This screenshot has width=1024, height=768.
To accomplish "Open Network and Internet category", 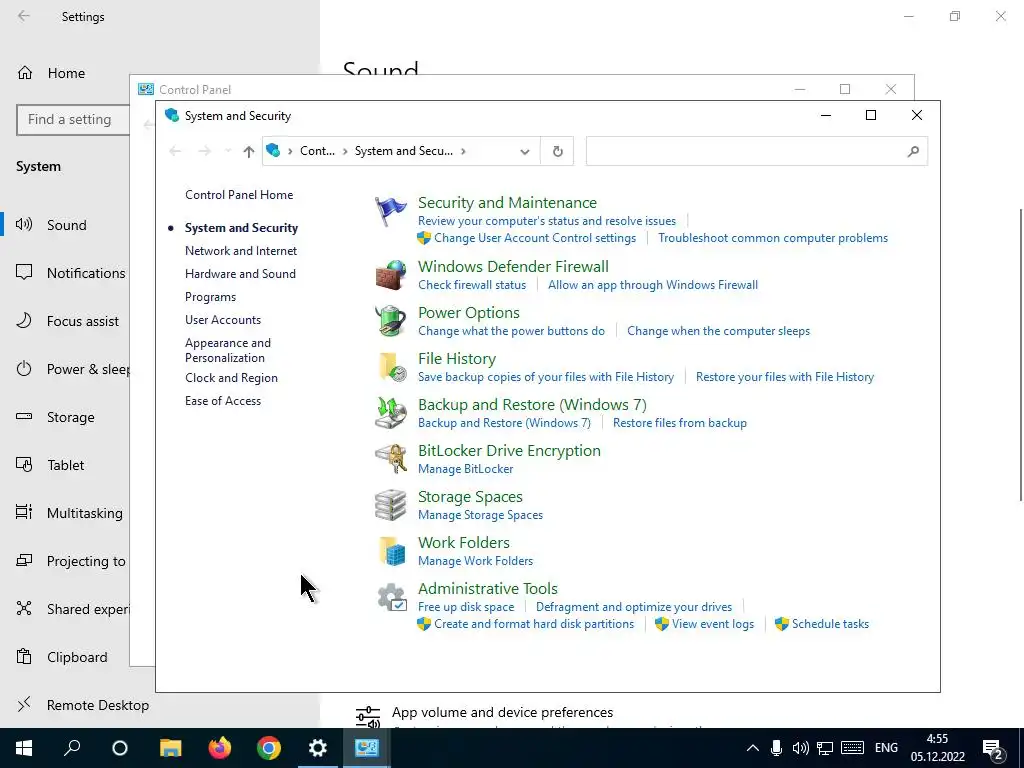I will (240, 251).
